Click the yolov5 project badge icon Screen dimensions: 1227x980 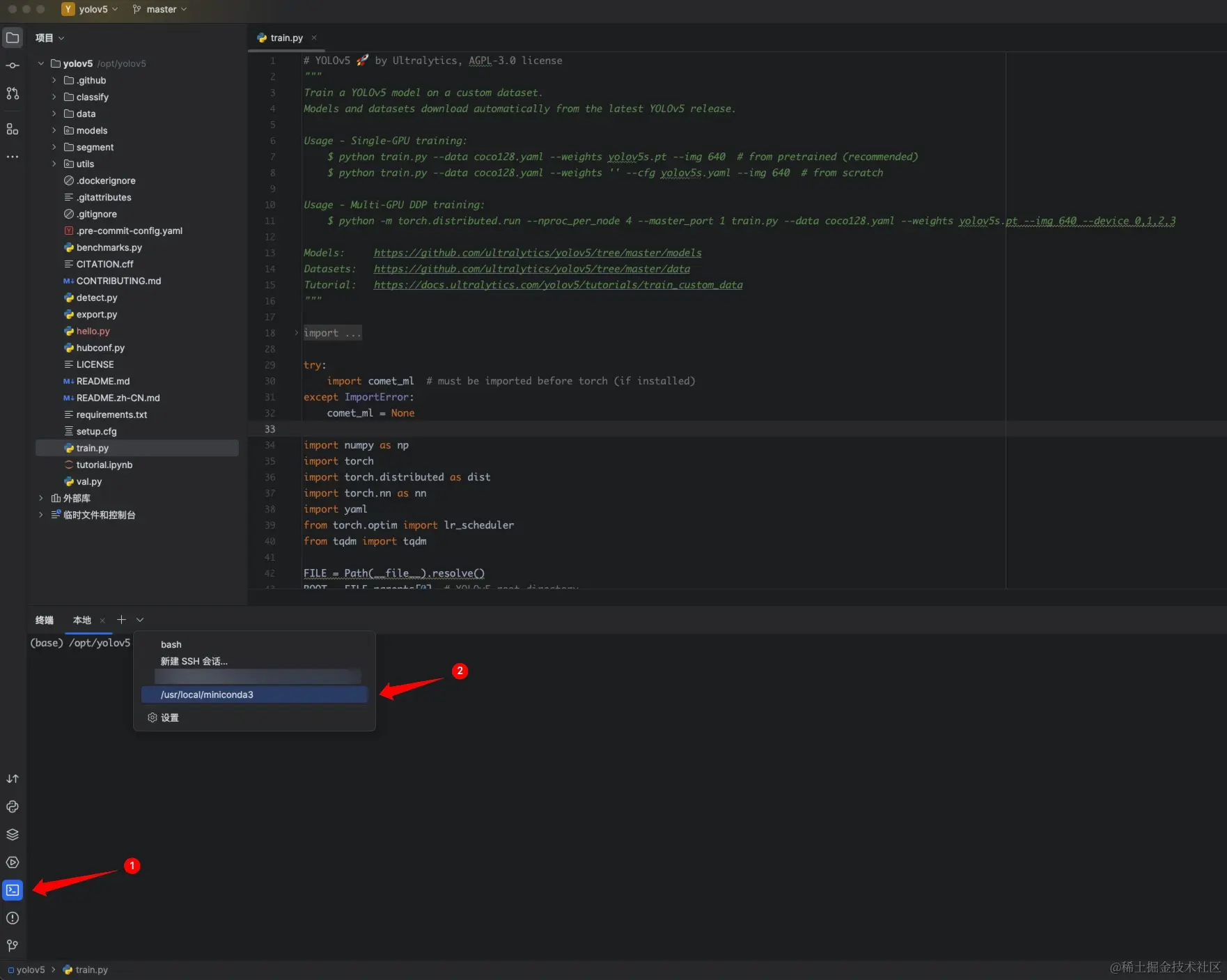click(68, 9)
